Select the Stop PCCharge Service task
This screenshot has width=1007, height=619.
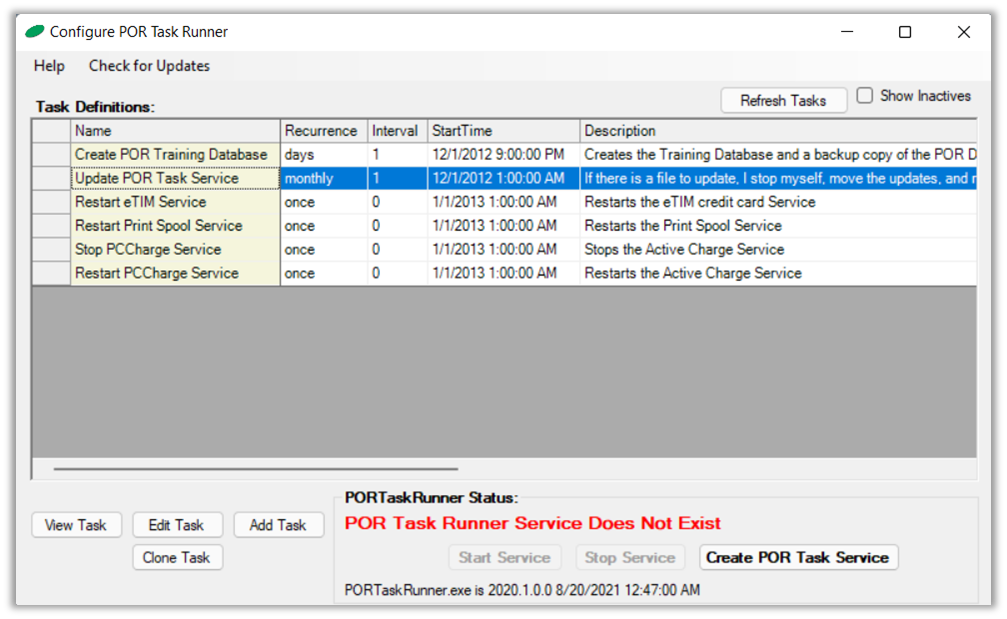(x=148, y=250)
